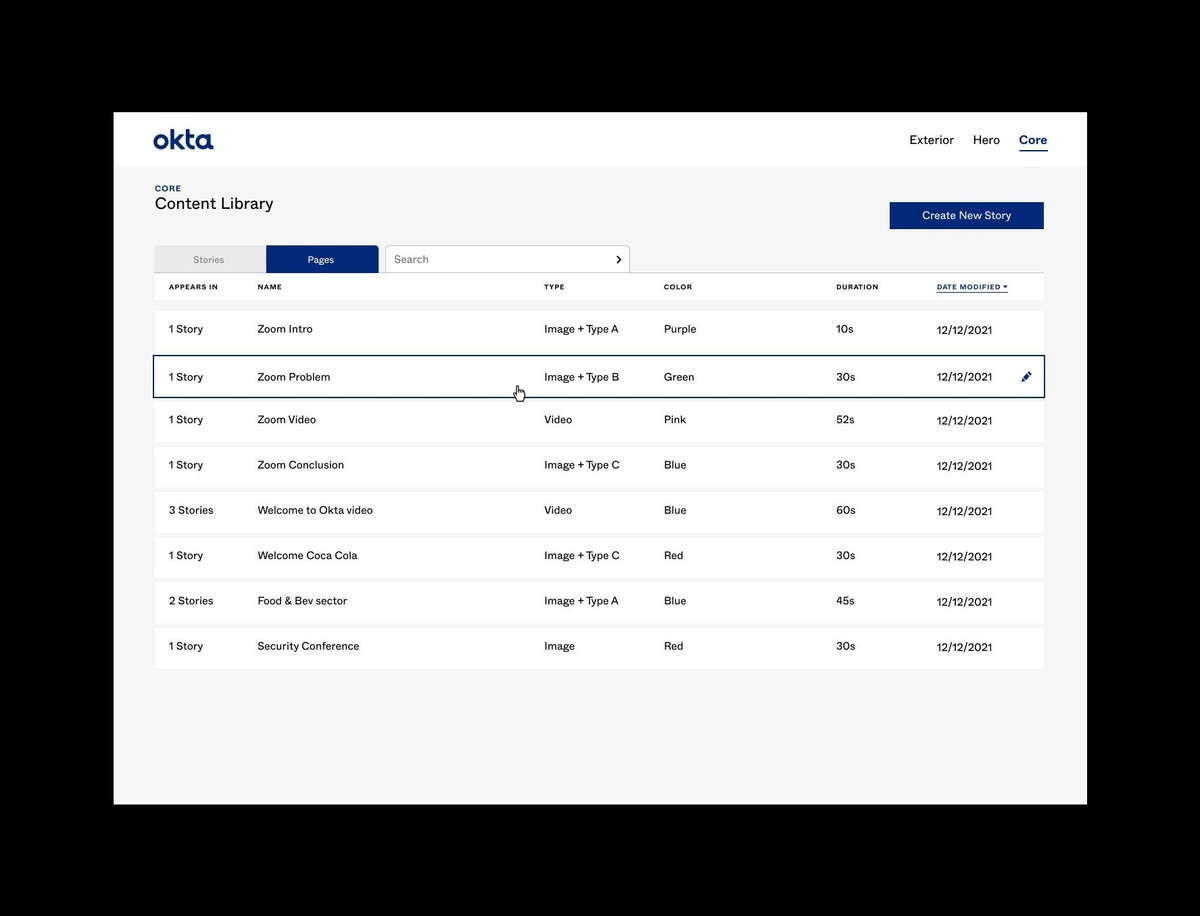Click Image + Type B type cell
1200x916 pixels.
(x=581, y=377)
